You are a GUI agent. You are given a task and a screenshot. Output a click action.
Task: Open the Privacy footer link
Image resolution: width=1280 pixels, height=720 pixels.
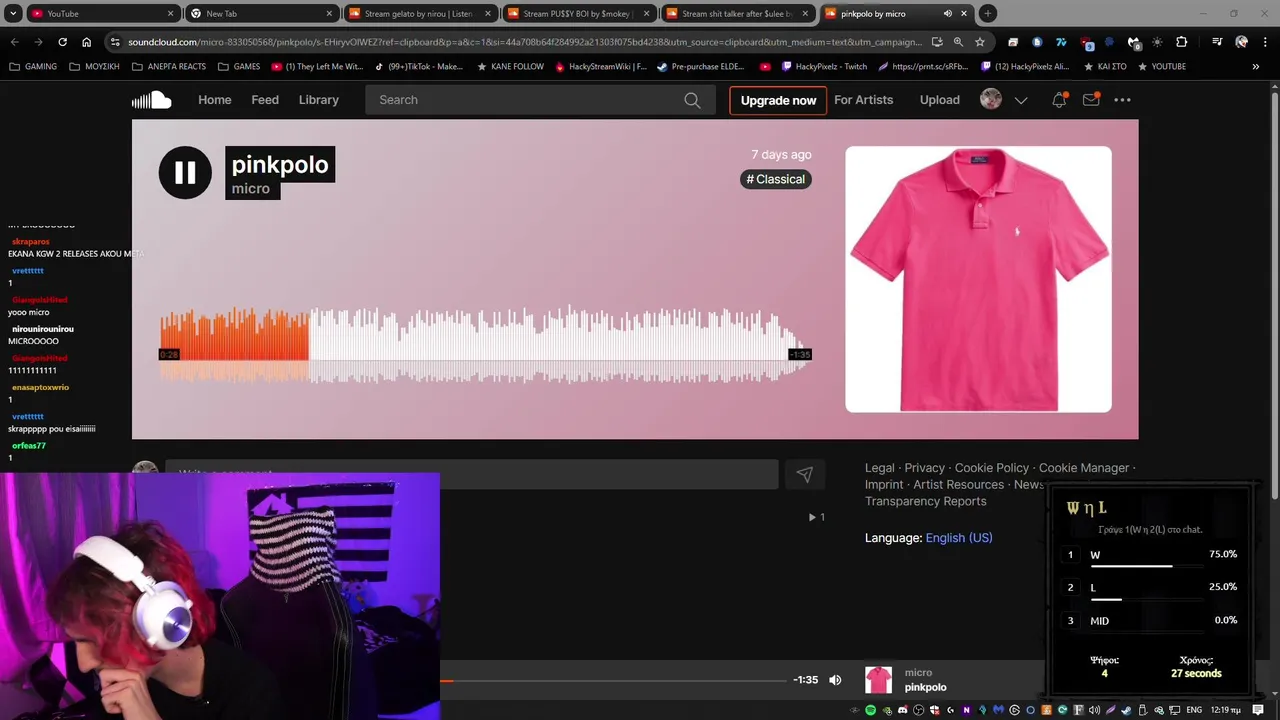click(925, 468)
